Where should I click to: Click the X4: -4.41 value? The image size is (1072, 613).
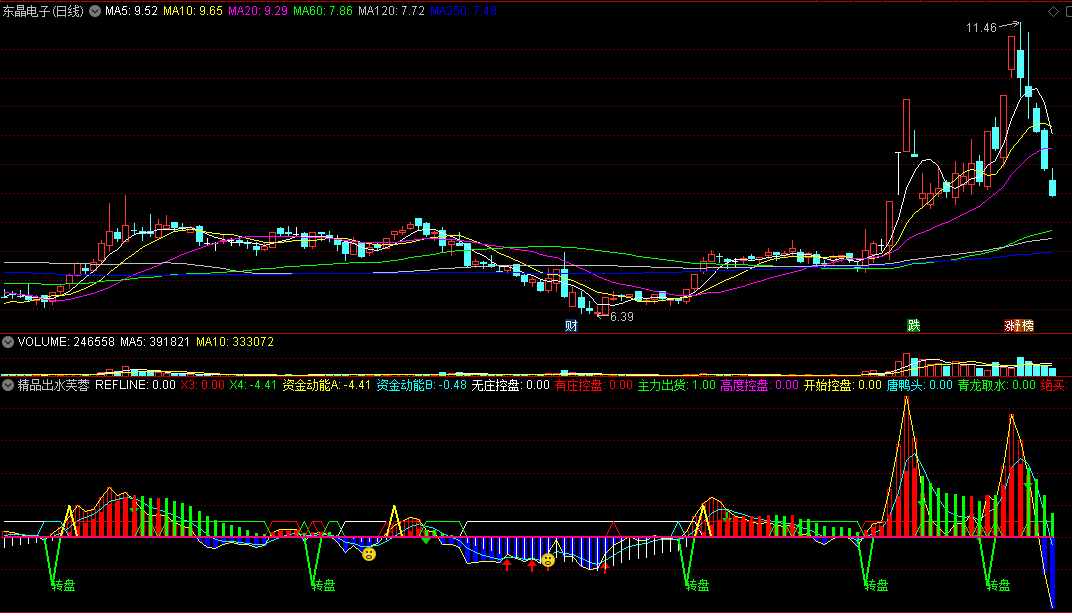[253, 385]
